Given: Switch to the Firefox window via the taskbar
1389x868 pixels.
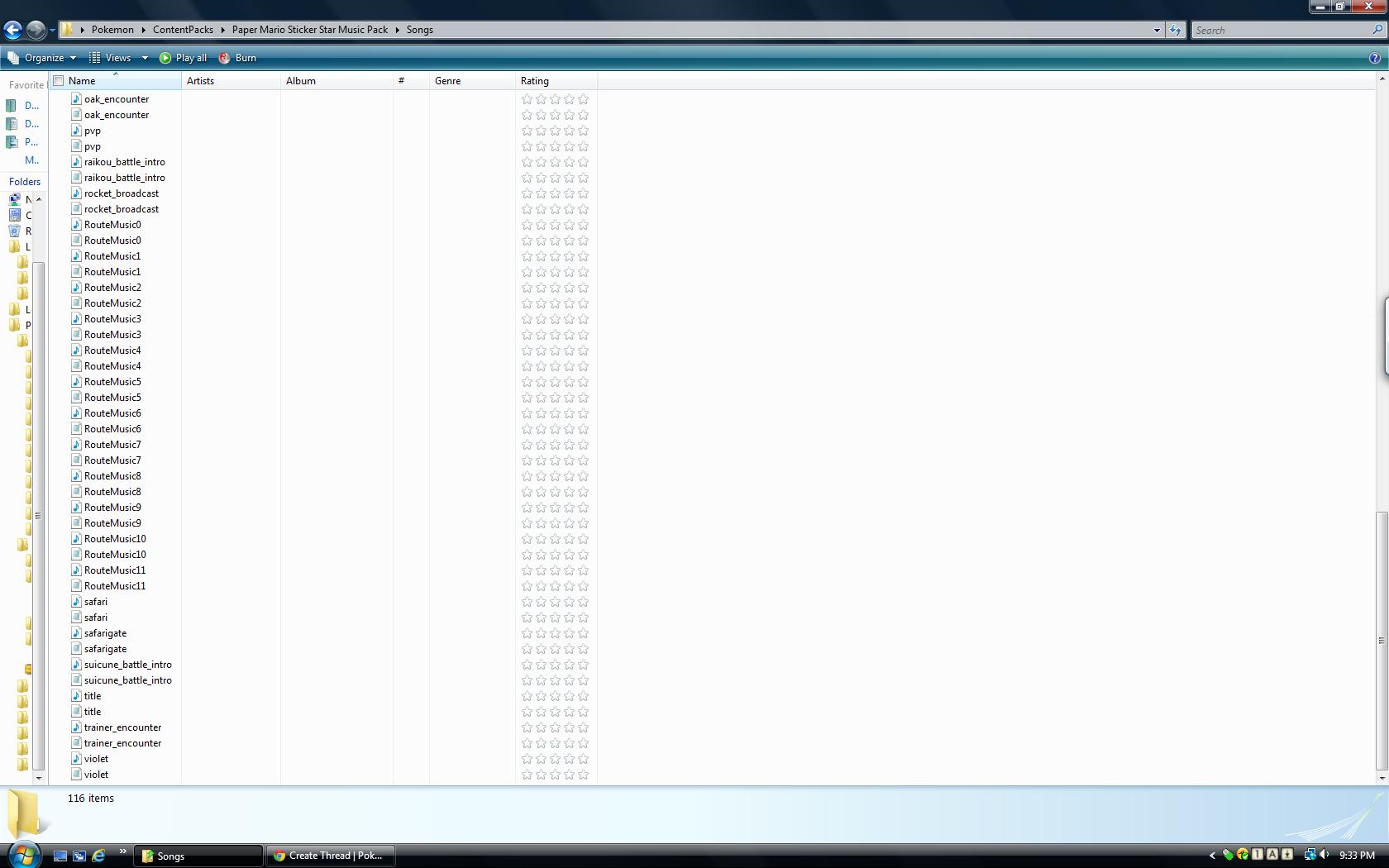Looking at the screenshot, I should (x=329, y=856).
